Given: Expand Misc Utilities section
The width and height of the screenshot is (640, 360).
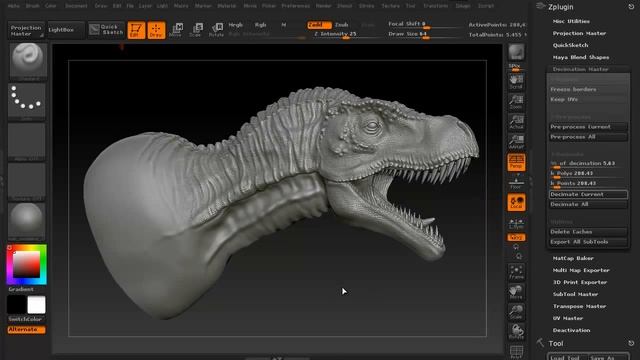Looking at the screenshot, I should 571,21.
